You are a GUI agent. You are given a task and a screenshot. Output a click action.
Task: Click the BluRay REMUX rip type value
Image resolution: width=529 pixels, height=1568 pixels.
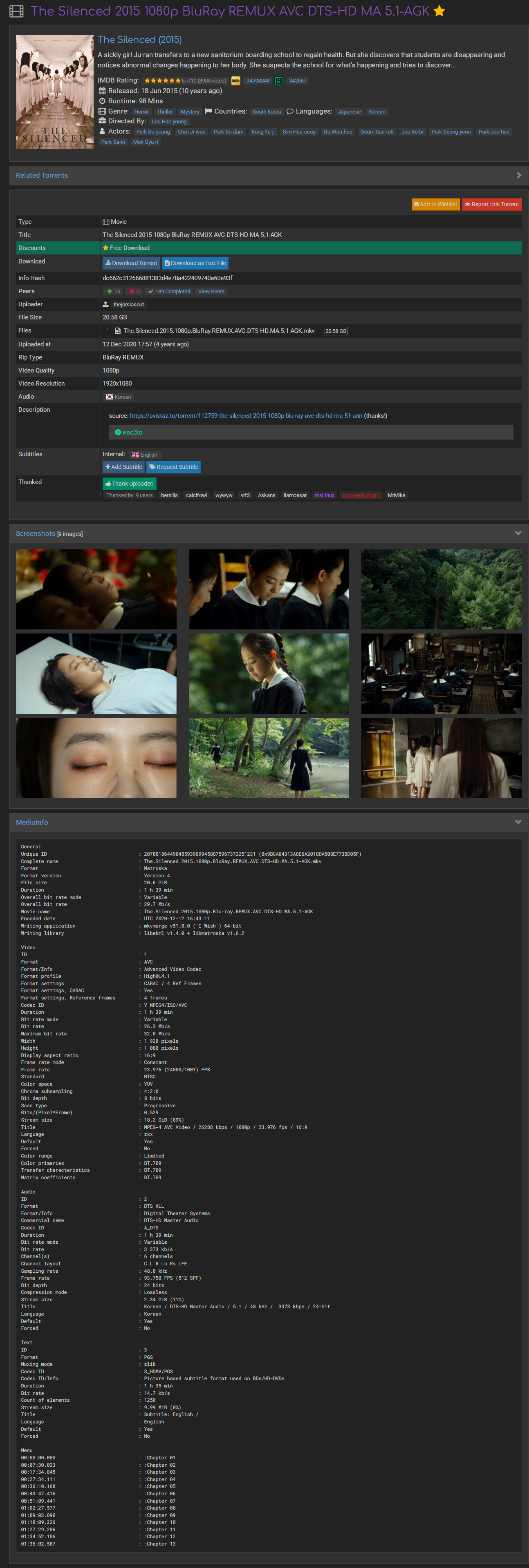pos(123,357)
